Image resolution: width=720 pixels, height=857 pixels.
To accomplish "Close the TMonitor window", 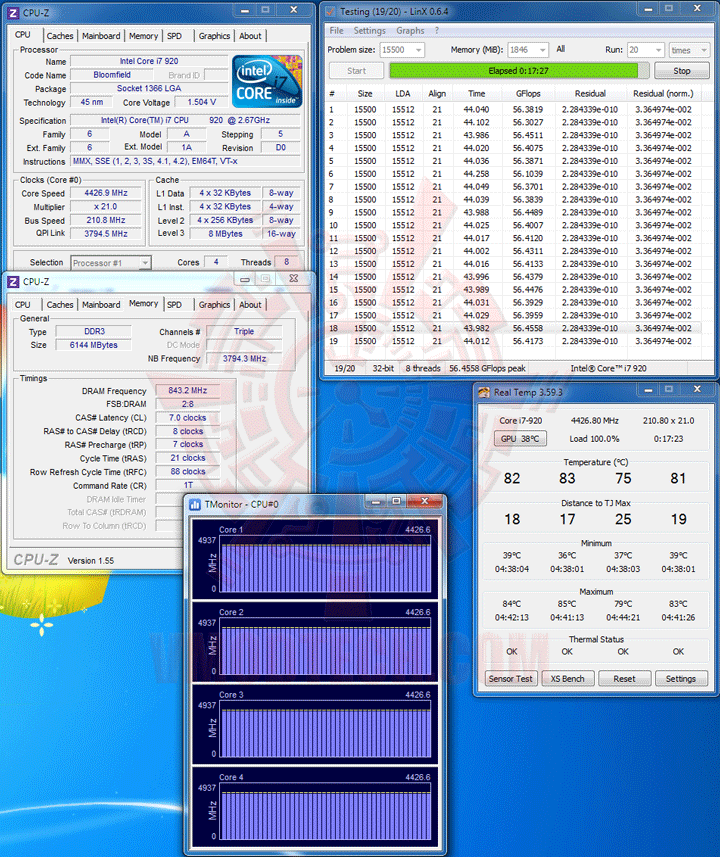I will tap(425, 501).
